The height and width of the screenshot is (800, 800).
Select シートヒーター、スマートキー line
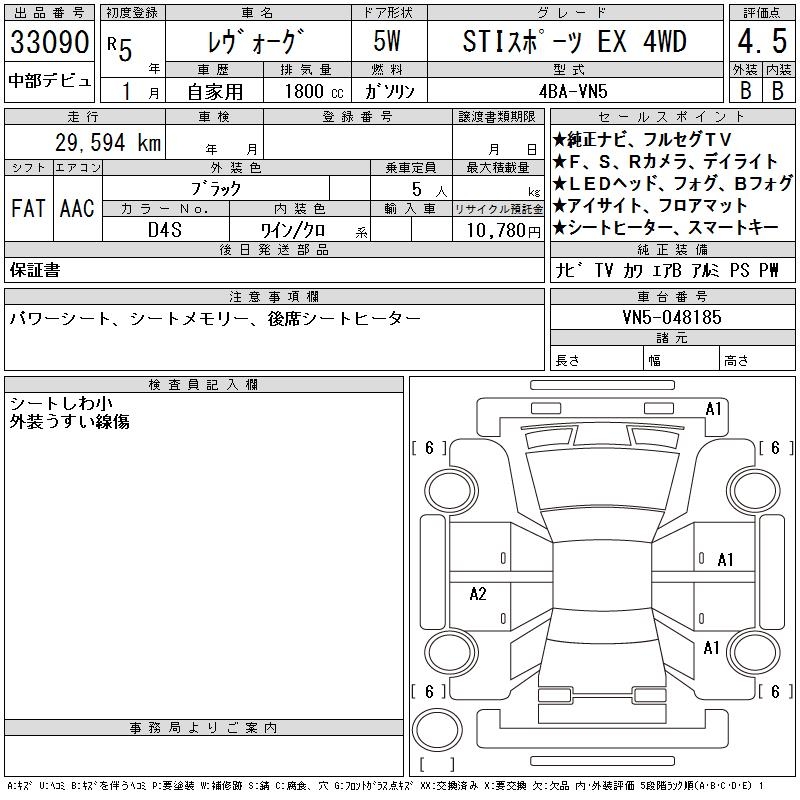tap(666, 228)
